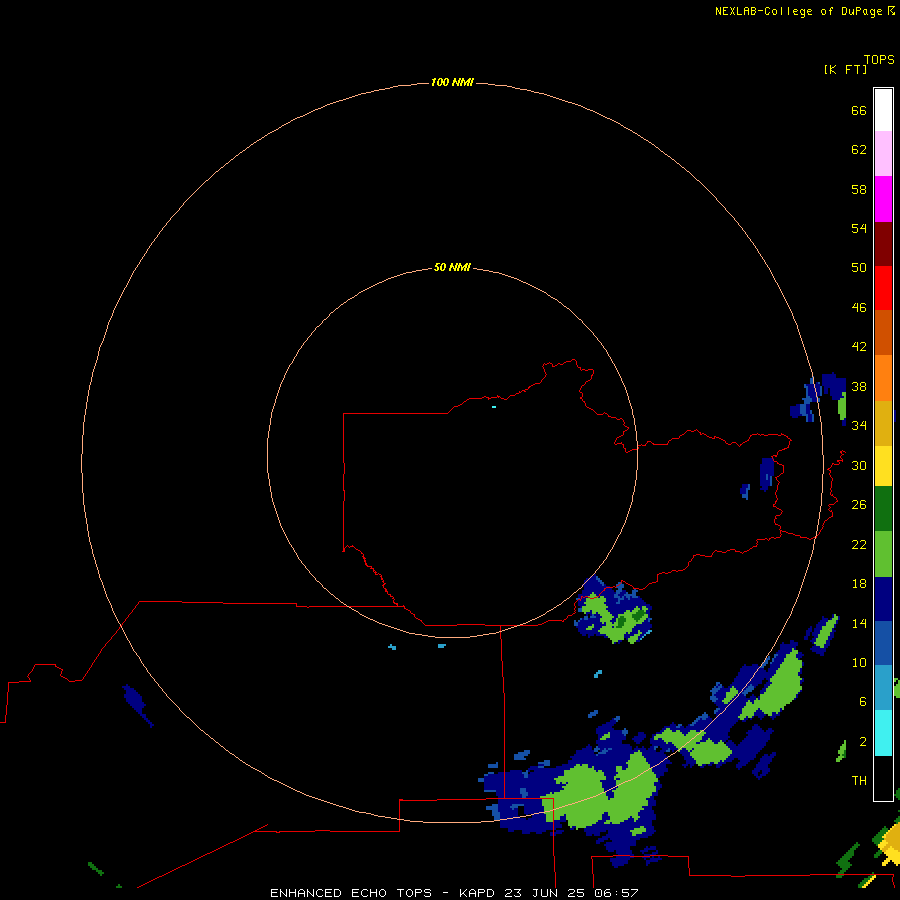Viewport: 900px width, 900px height.
Task: Click the 10 value on the scale
Action: [x=859, y=662]
